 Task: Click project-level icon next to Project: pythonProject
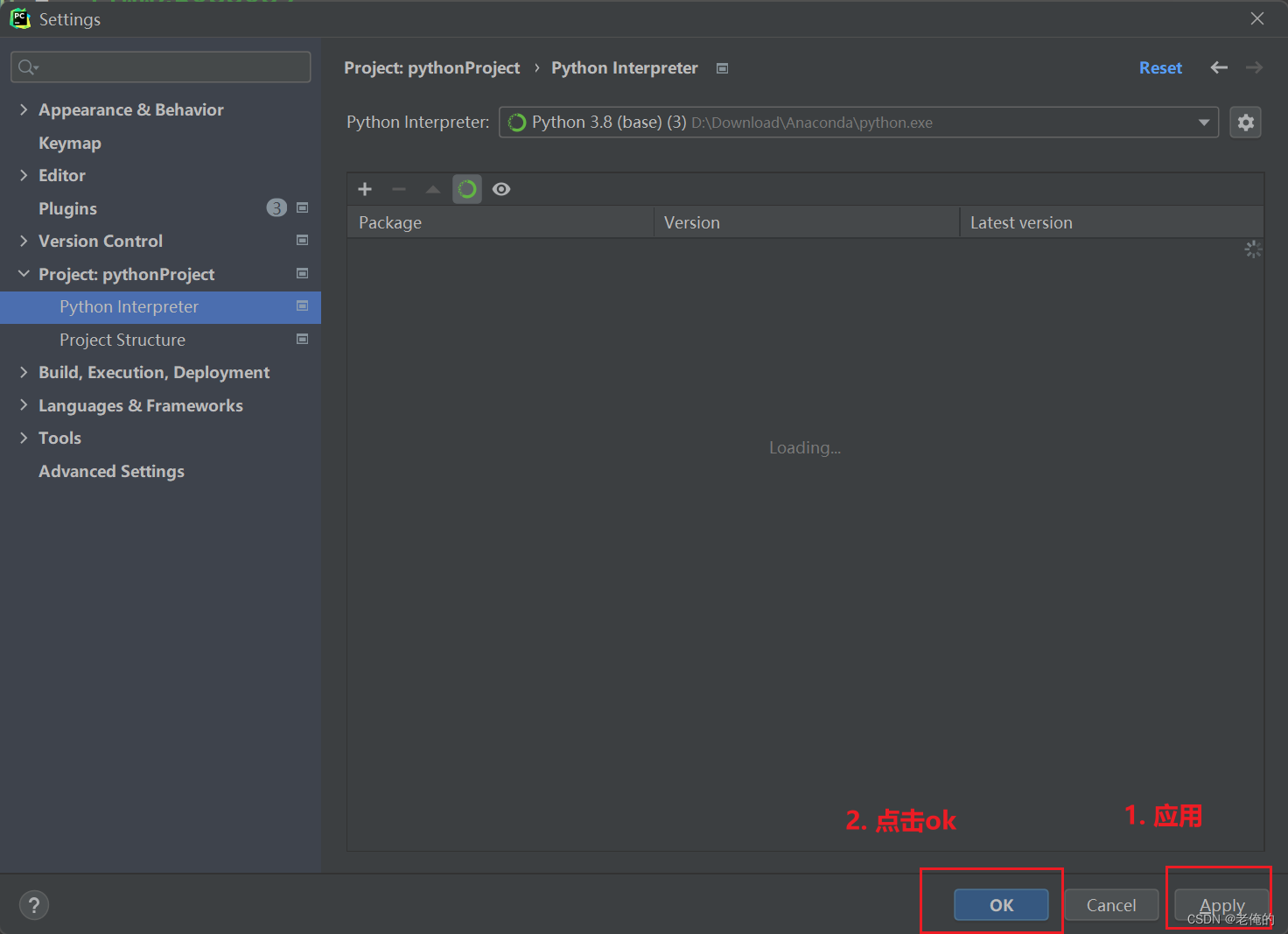302,273
